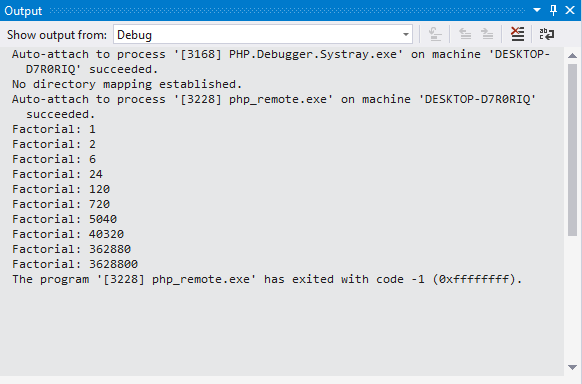This screenshot has width=582, height=384.
Task: Place cursor on 'Factorial: 1' line
Action: pyautogui.click(x=54, y=129)
